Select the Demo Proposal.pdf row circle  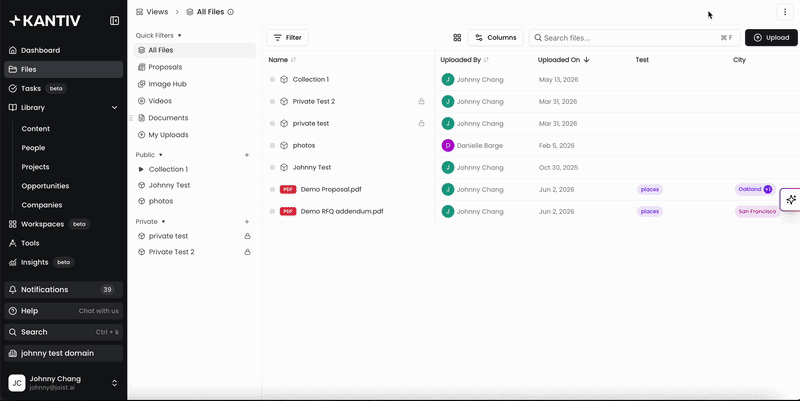pyautogui.click(x=272, y=189)
